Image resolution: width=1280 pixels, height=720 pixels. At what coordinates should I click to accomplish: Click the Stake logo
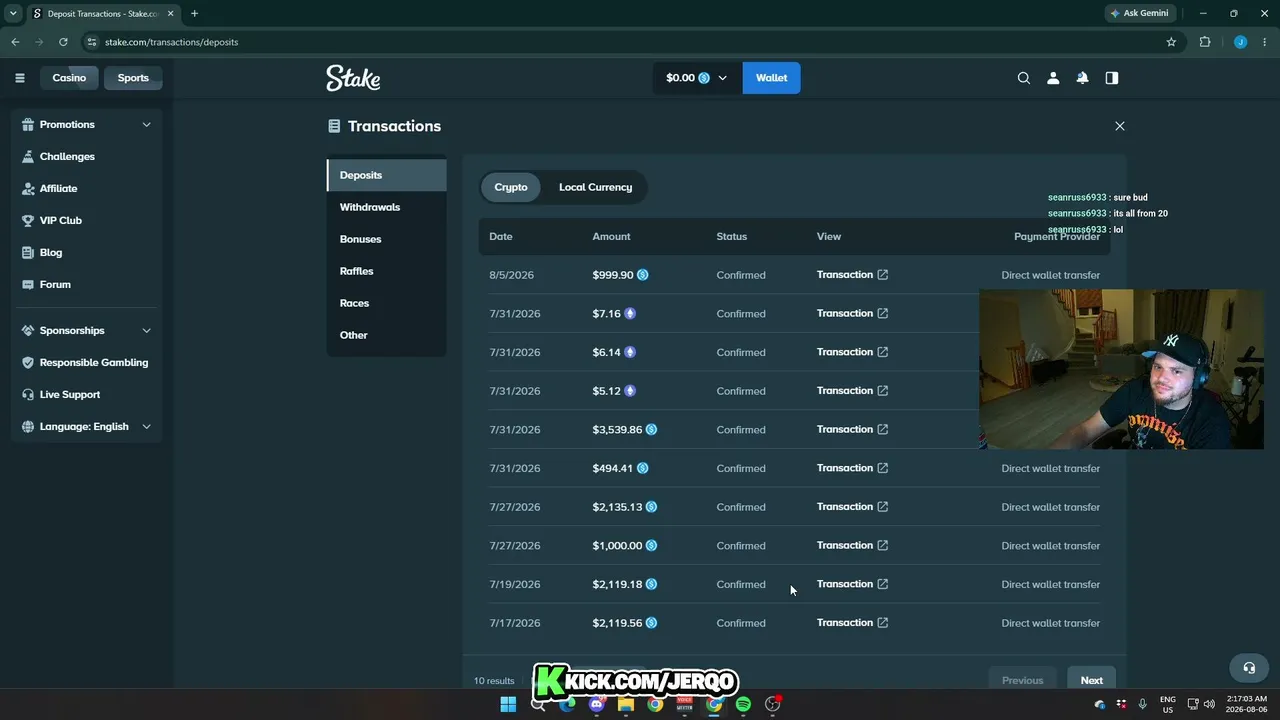point(353,78)
